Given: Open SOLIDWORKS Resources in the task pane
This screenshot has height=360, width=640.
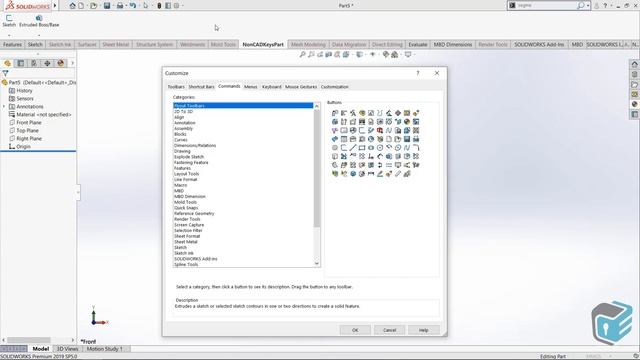Looking at the screenshot, I should pyautogui.click(x=634, y=64).
